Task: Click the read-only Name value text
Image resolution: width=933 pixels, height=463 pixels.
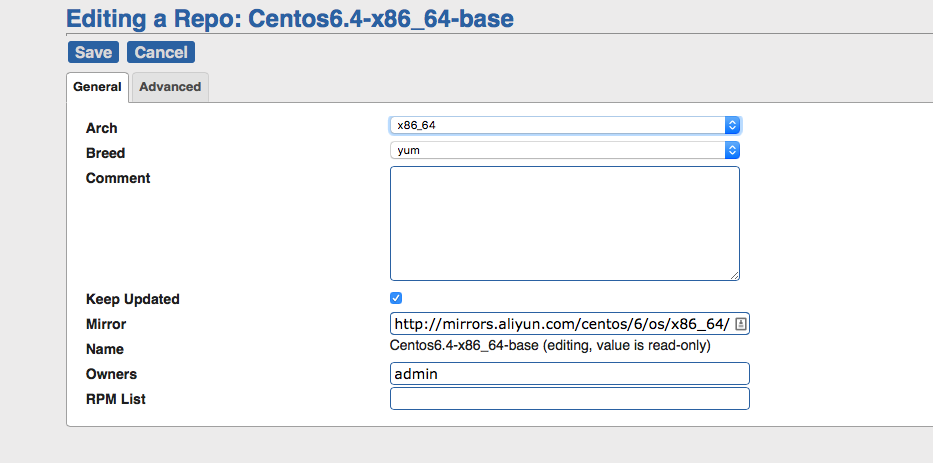Action: [549, 346]
